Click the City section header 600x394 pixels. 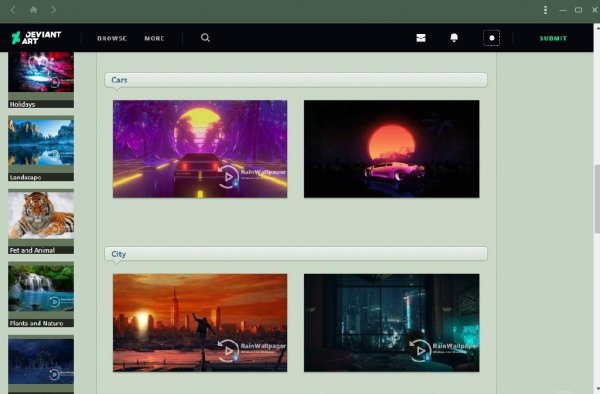(x=296, y=254)
